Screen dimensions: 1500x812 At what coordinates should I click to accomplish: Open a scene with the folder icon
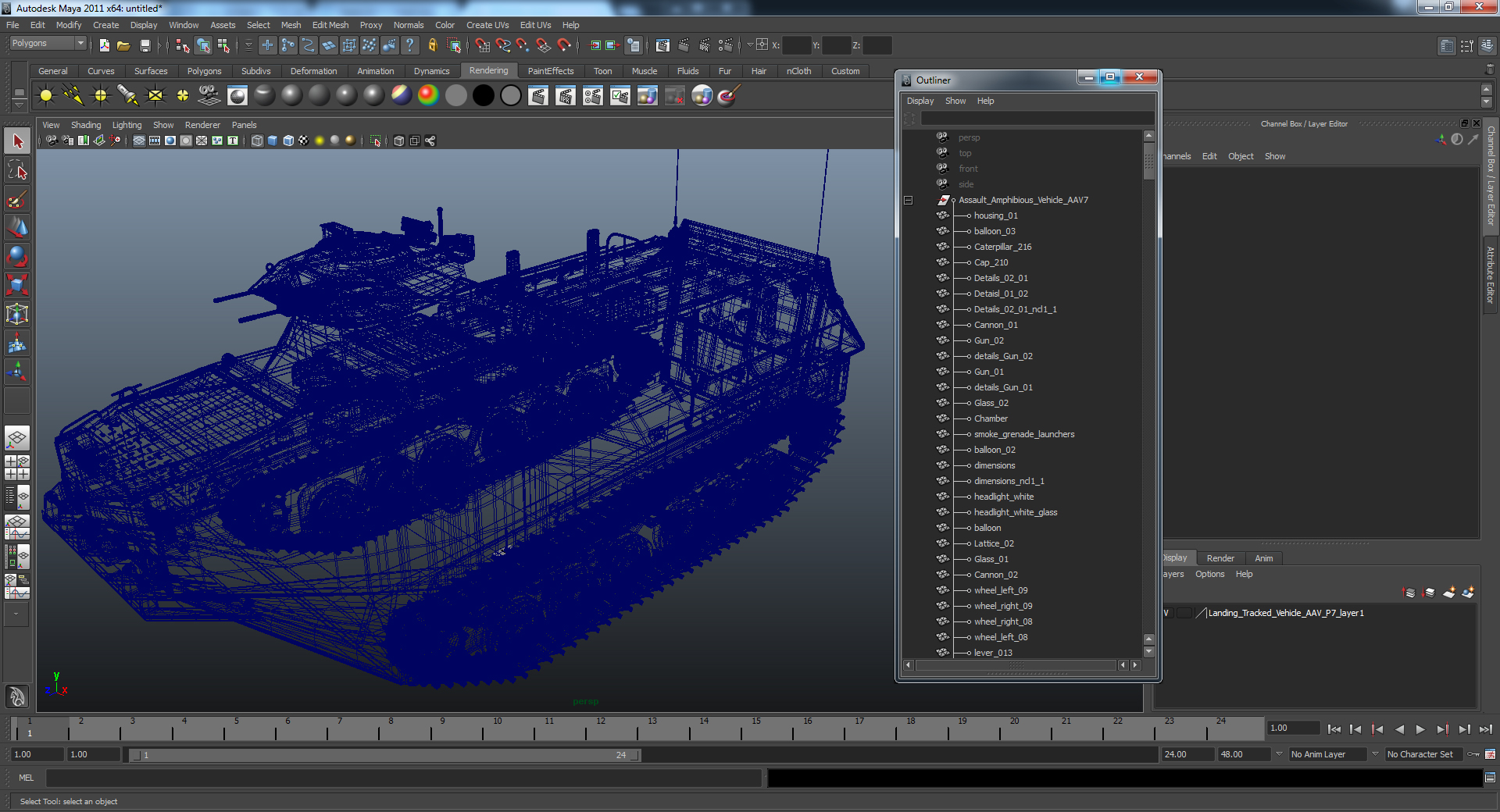coord(123,45)
